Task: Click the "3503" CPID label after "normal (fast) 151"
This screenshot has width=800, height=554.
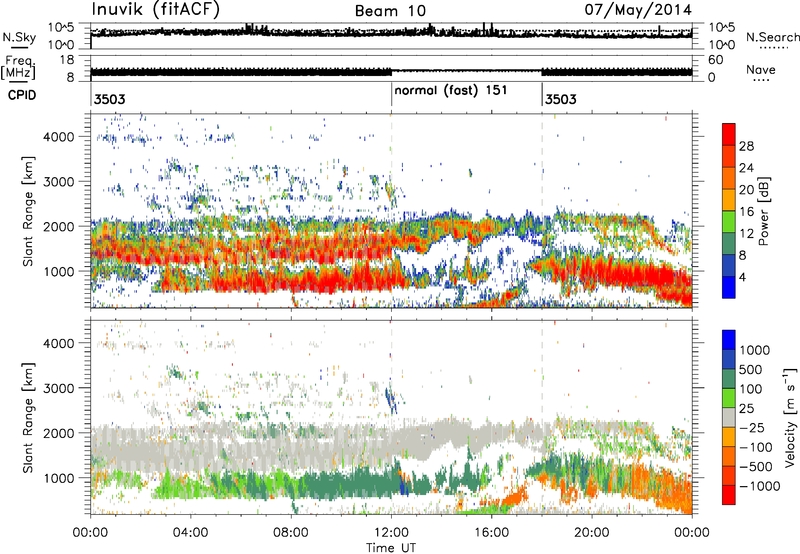Action: click(561, 99)
